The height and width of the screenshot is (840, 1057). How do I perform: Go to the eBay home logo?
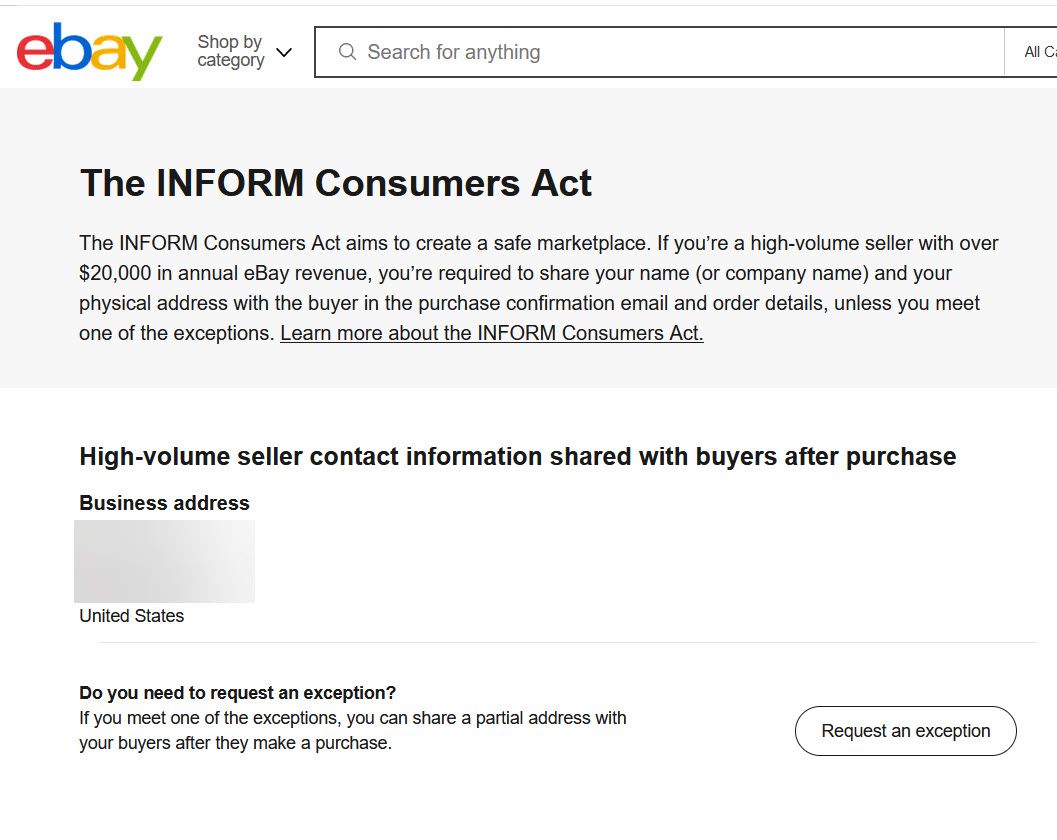89,51
